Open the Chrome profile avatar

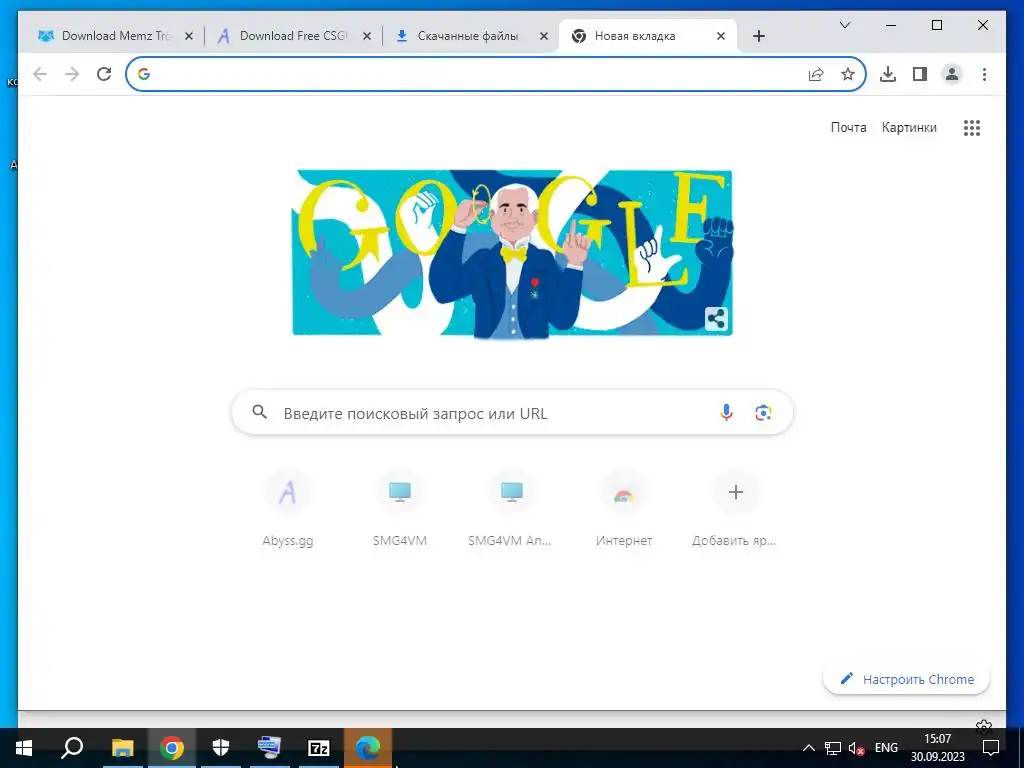tap(952, 74)
